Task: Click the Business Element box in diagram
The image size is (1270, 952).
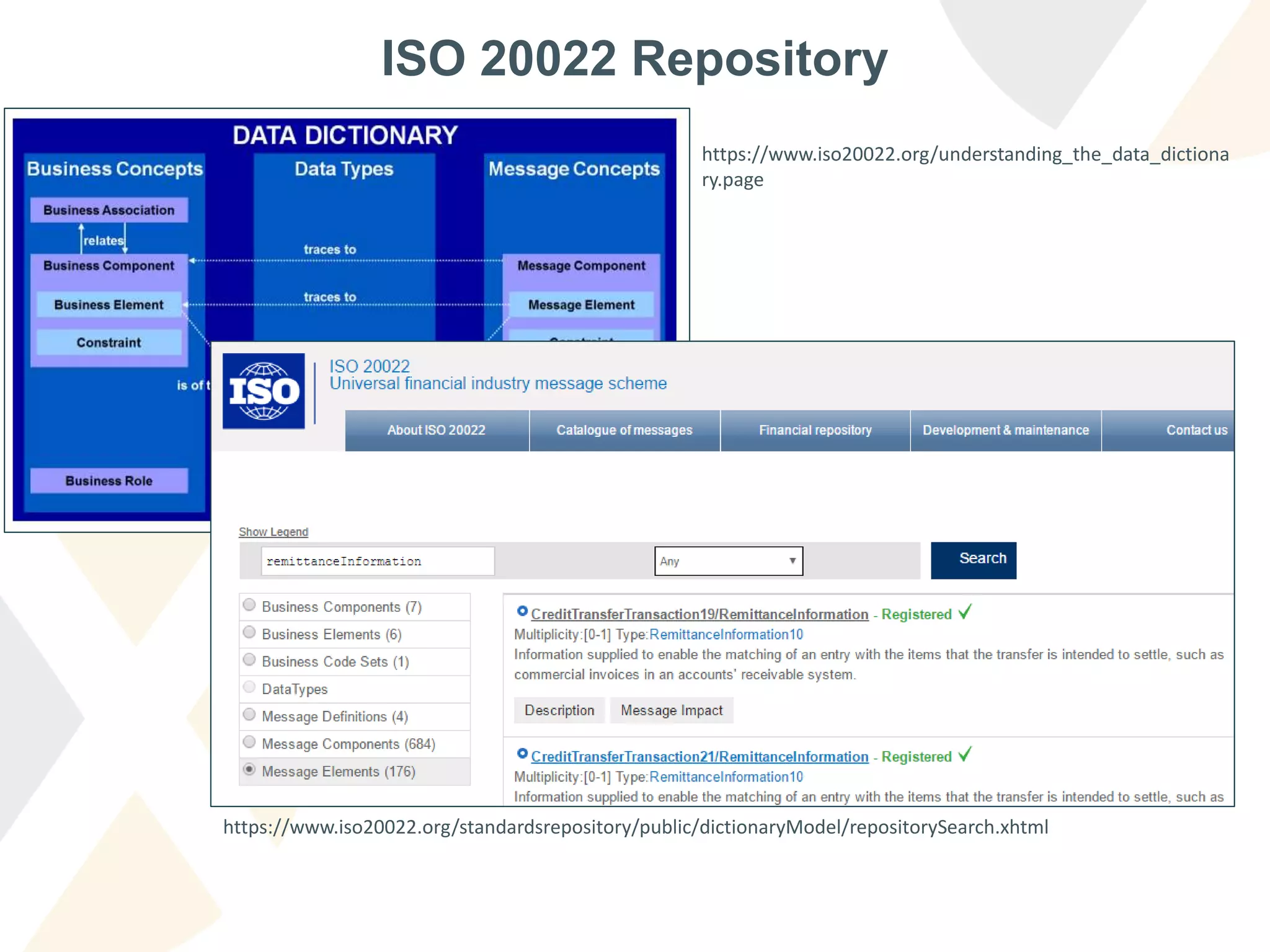Action: click(x=109, y=305)
